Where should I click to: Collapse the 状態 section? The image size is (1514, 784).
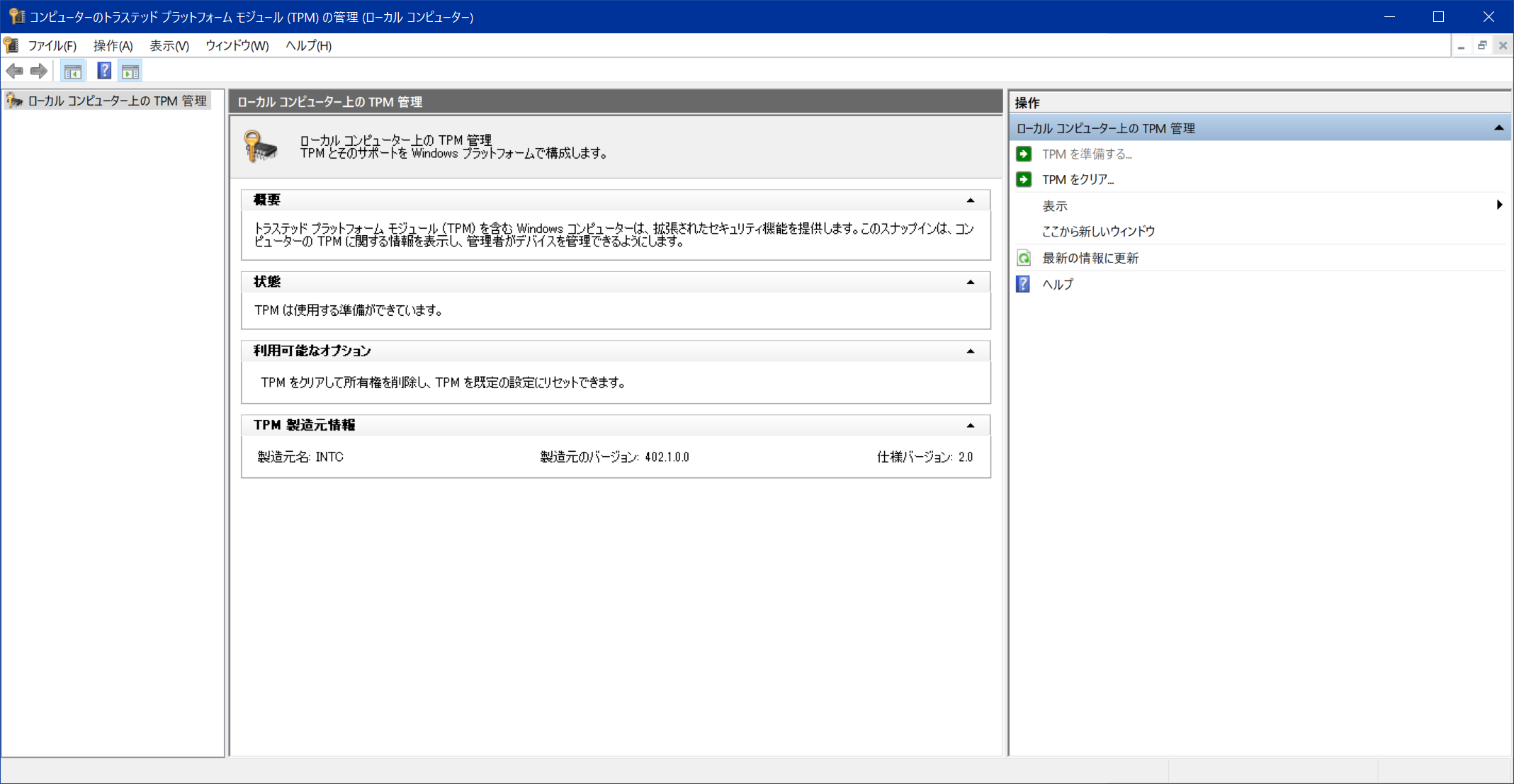click(971, 282)
